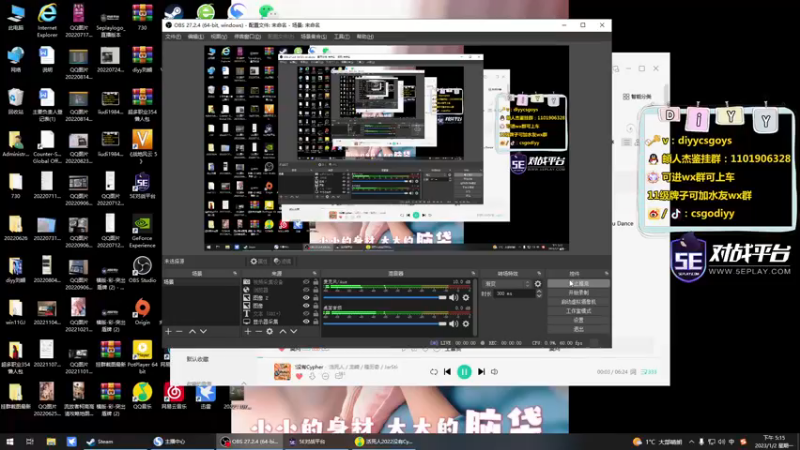Pause the song in music player
800x450 pixels.
tap(464, 372)
